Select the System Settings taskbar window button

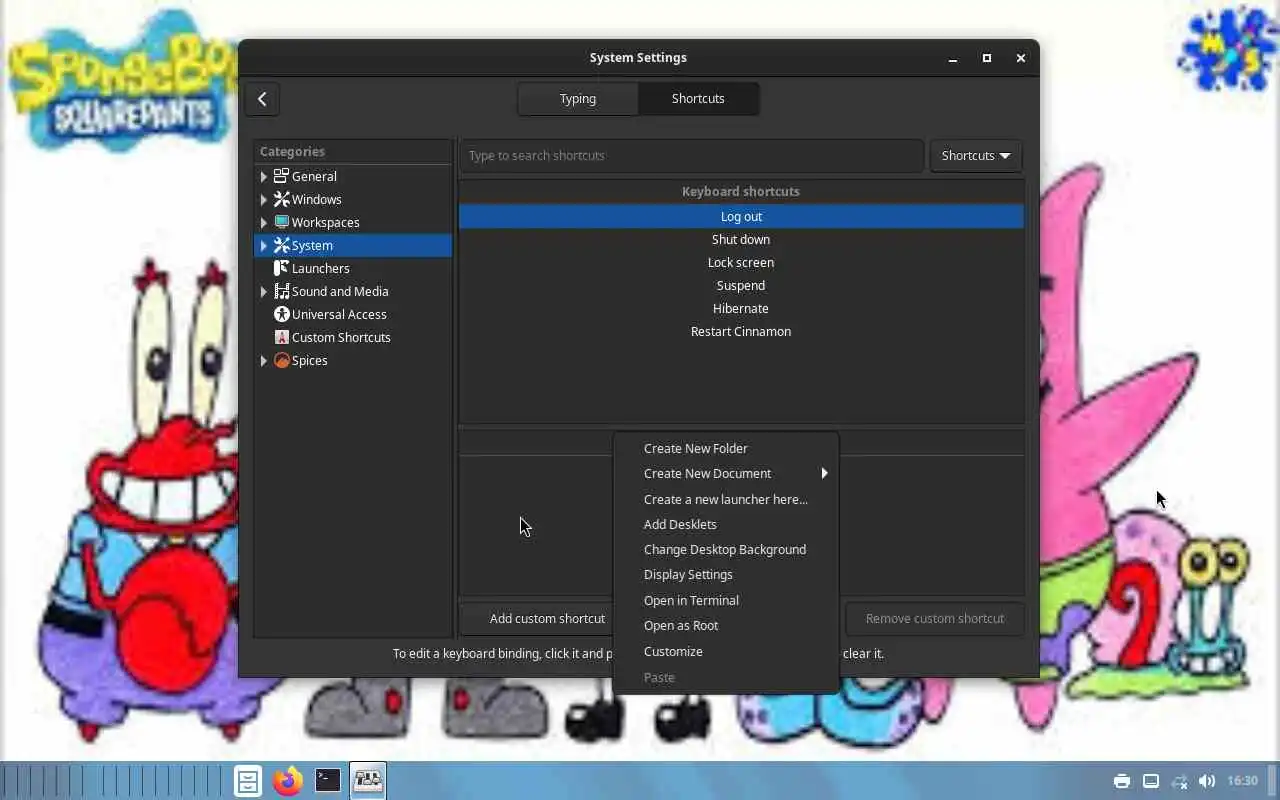(x=368, y=780)
